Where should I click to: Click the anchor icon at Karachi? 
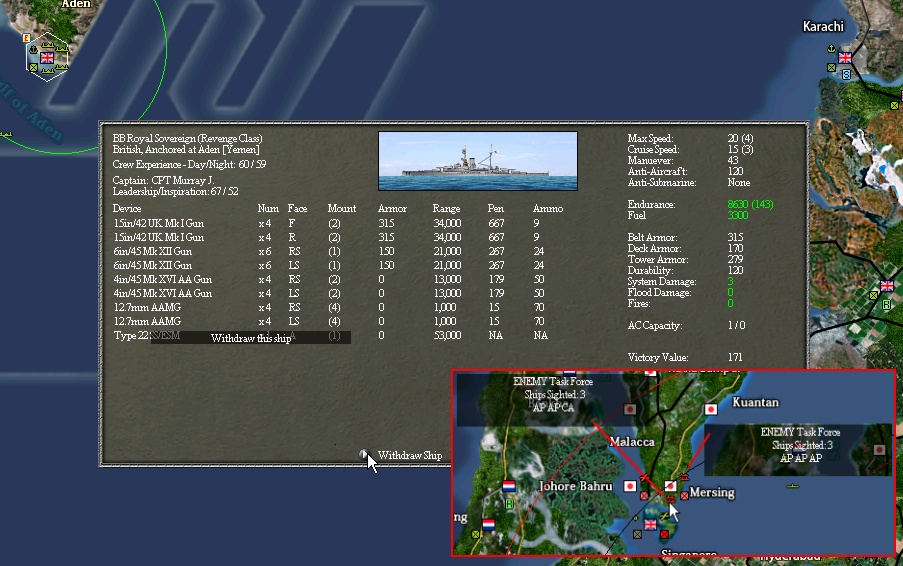point(831,48)
